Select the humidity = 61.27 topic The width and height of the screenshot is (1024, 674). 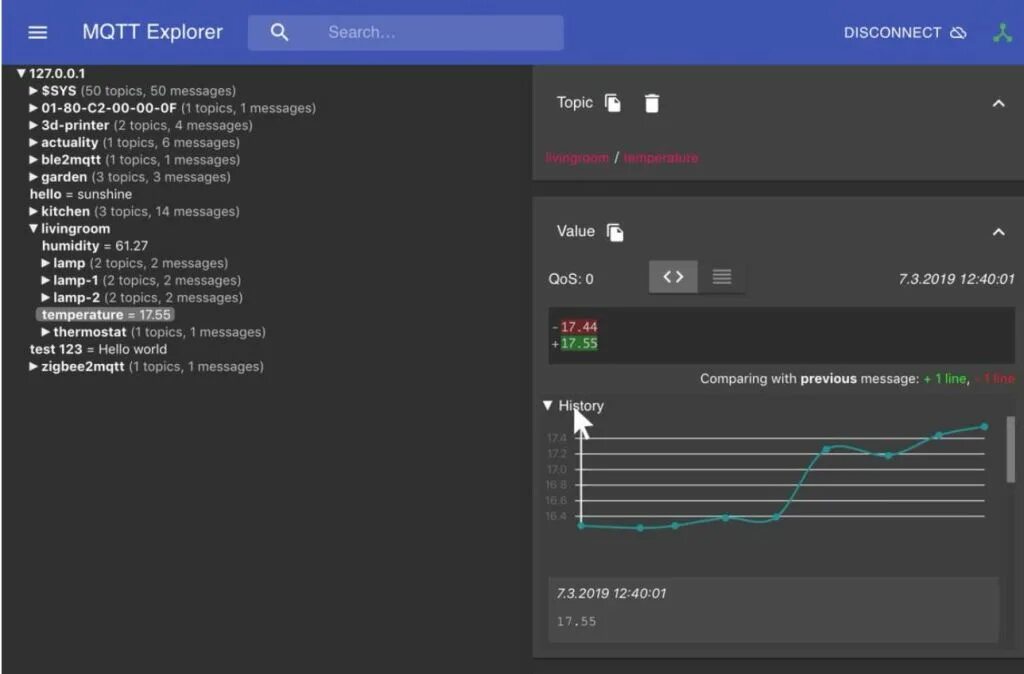click(95, 246)
